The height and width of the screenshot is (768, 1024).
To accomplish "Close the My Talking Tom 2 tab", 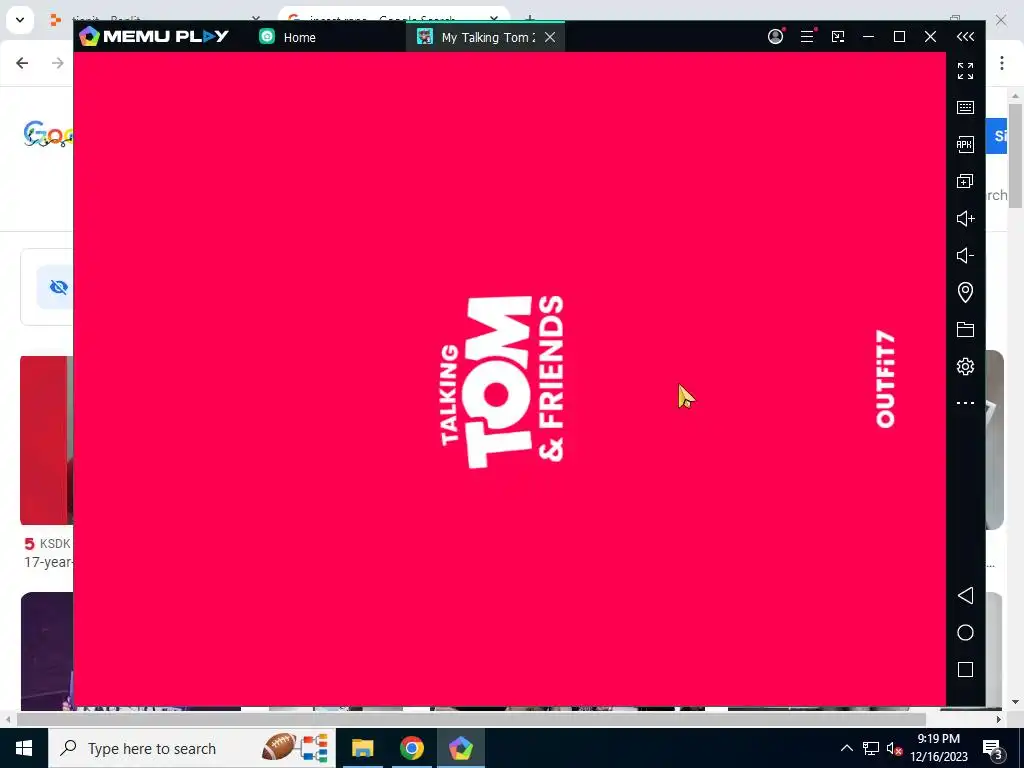I will 550,37.
